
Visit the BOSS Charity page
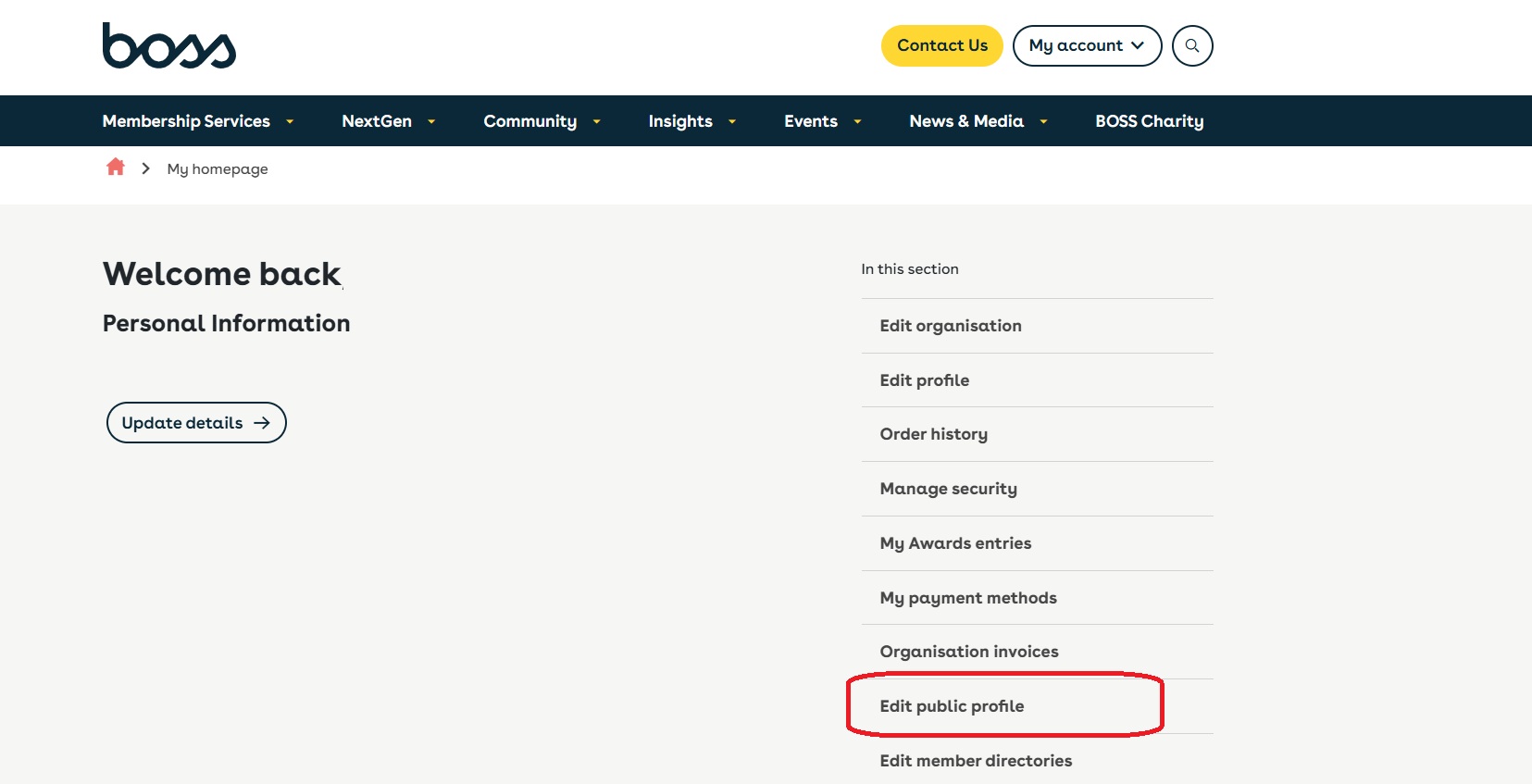coord(1149,121)
